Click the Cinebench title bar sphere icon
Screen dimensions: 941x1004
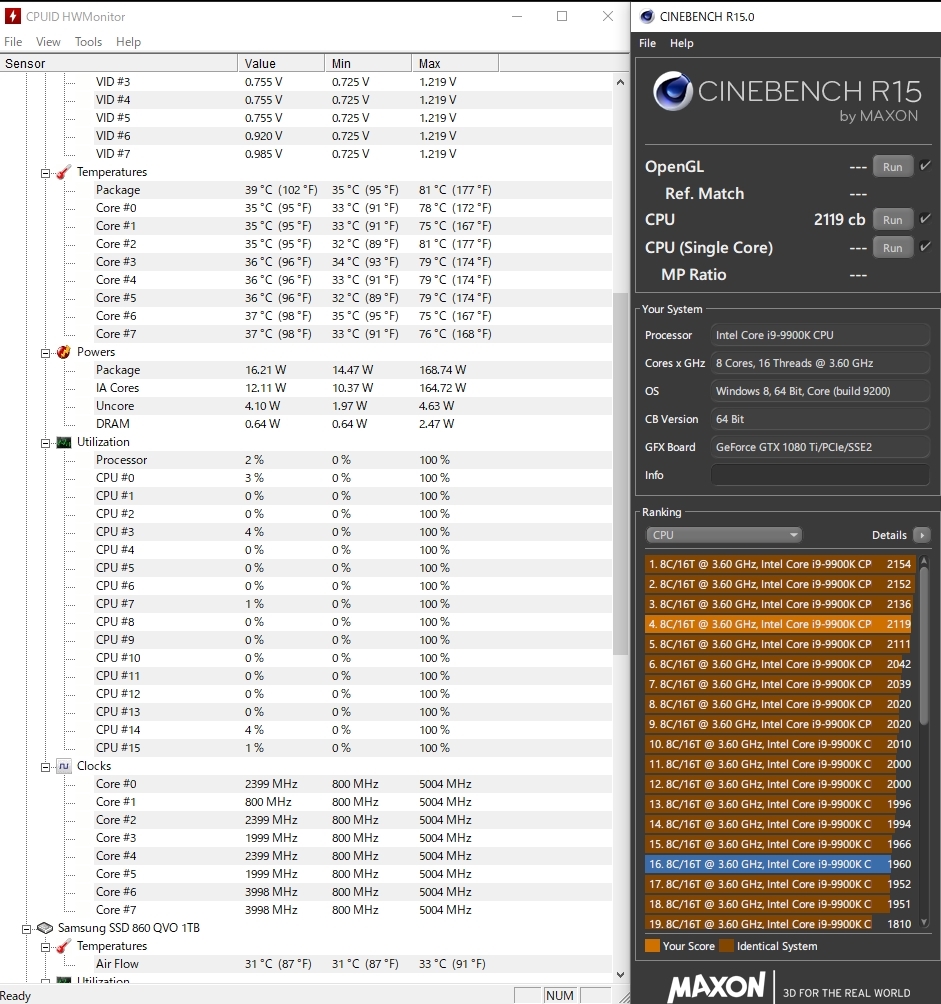[x=647, y=17]
